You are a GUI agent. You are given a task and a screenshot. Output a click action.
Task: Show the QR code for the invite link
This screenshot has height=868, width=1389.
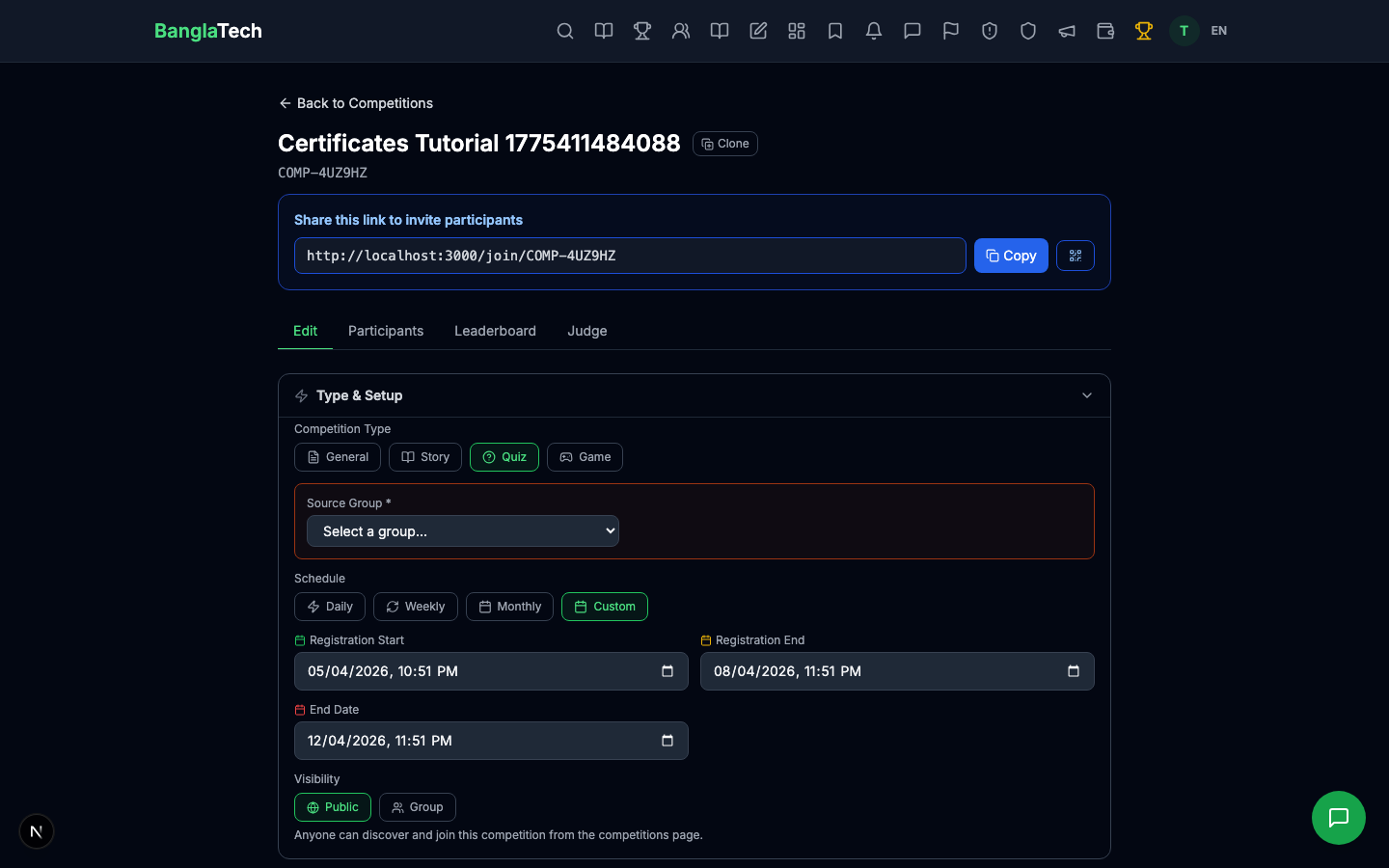1076,256
